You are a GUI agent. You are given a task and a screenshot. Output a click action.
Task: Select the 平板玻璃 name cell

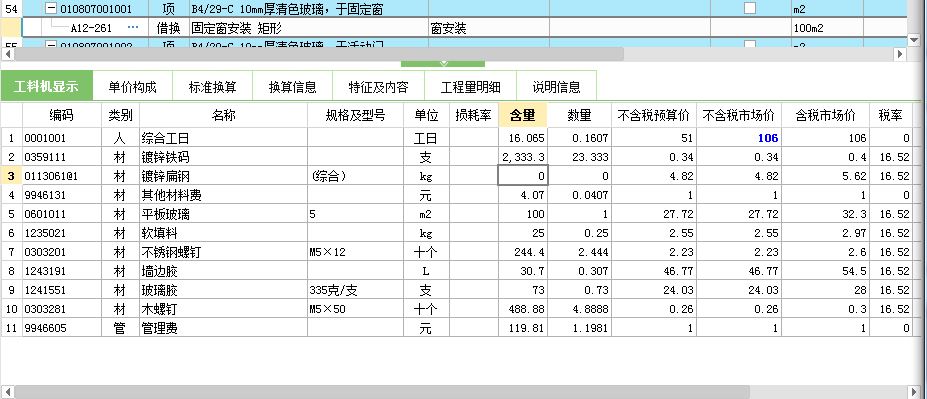pyautogui.click(x=223, y=214)
